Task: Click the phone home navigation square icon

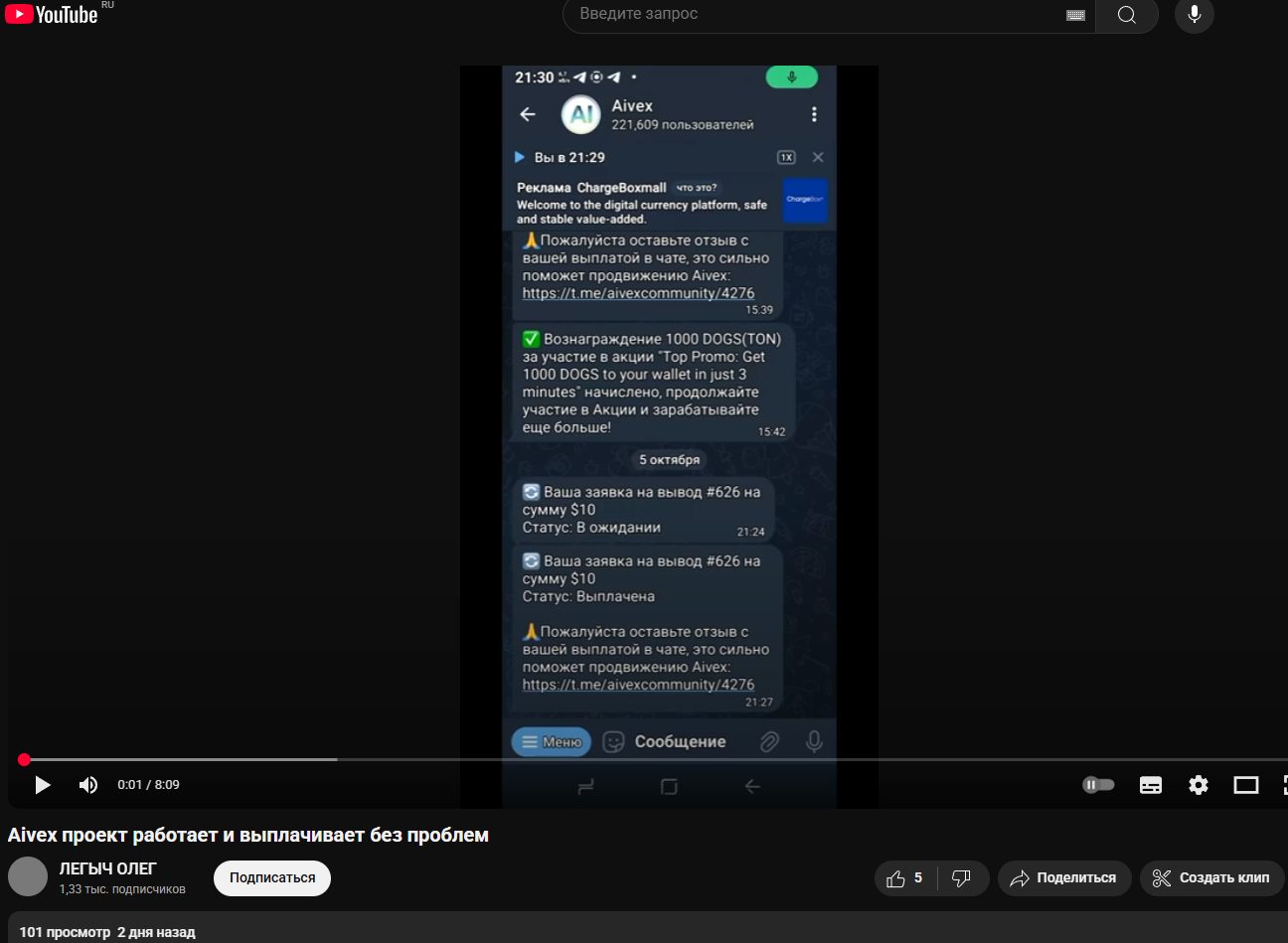Action: 669,787
